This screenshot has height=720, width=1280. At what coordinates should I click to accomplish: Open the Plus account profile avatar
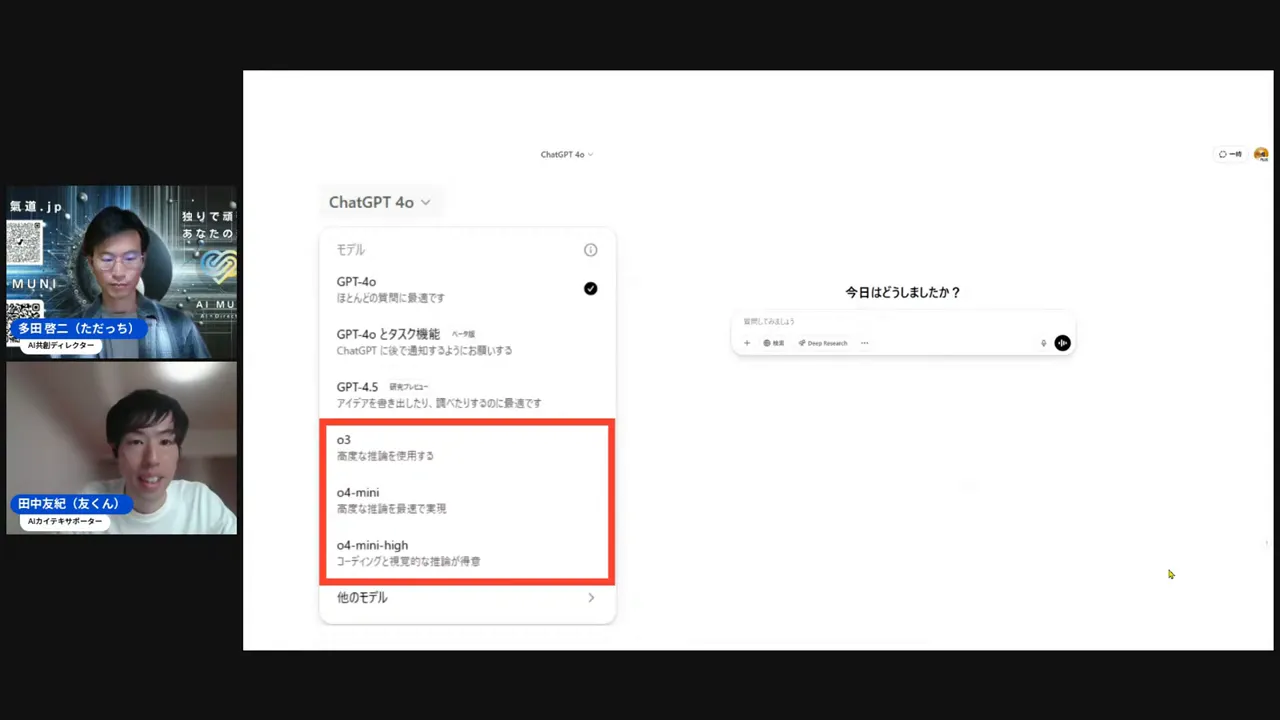coord(1260,154)
